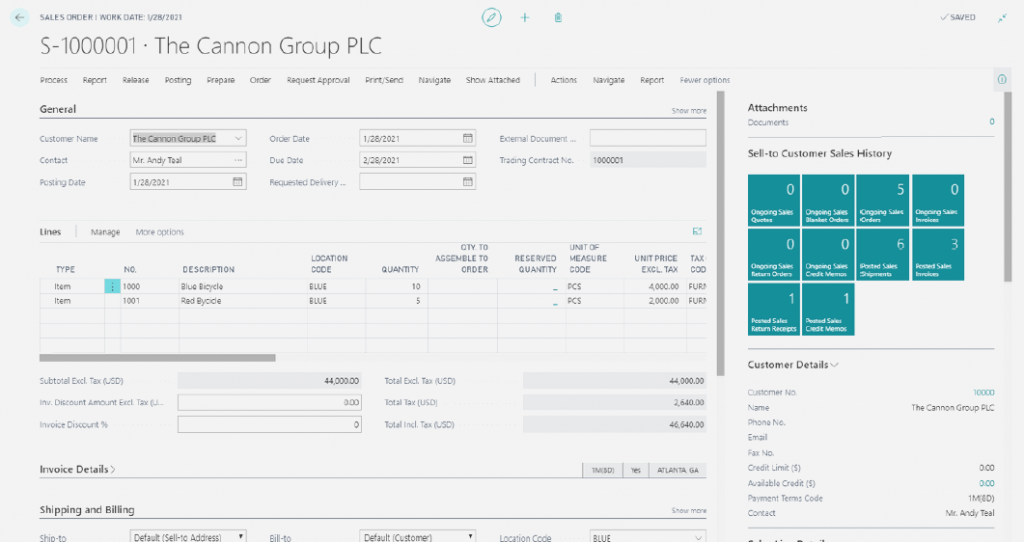1024x542 pixels.
Task: Open Ongoing Sales Blanket Orders tile
Action: point(828,200)
